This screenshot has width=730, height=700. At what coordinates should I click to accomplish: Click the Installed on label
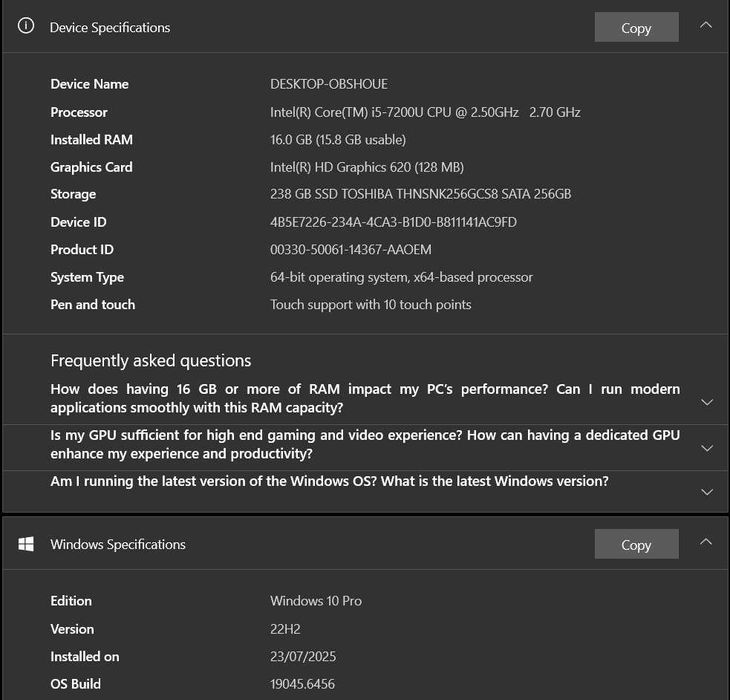[x=85, y=656]
